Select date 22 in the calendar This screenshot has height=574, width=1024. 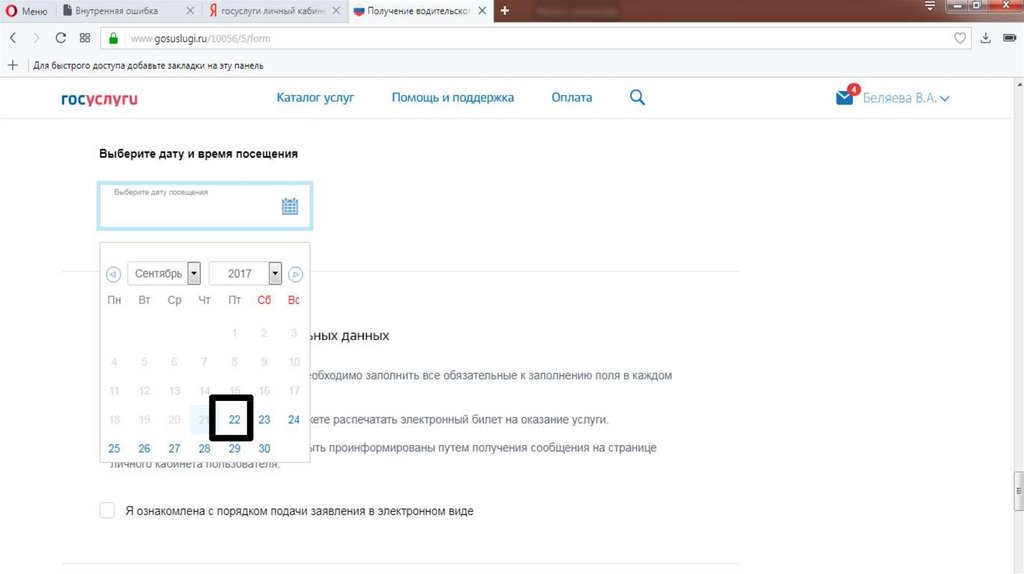pos(234,420)
